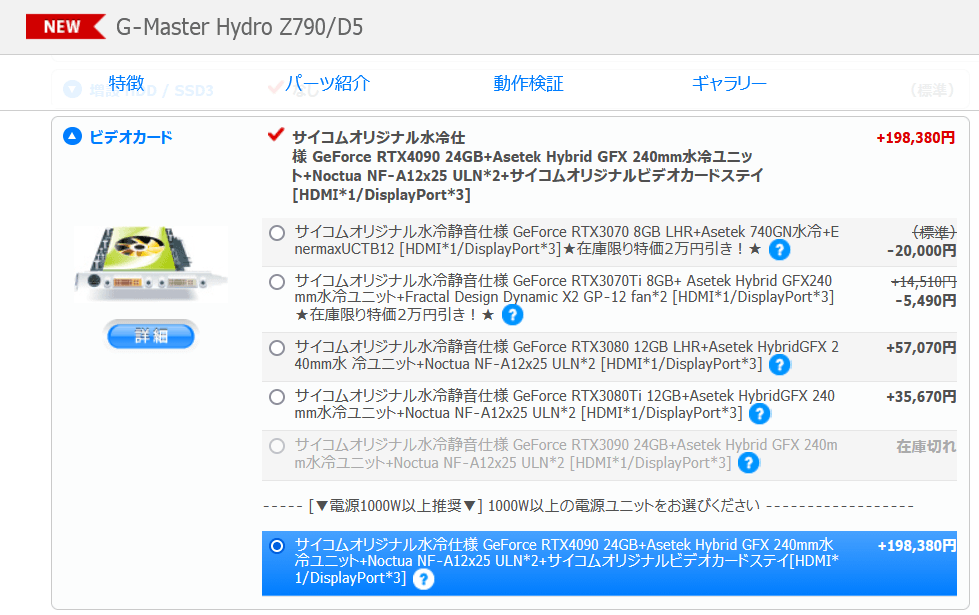This screenshot has width=979, height=615.
Task: Click the struck-through (標準) label
Action: (x=934, y=232)
